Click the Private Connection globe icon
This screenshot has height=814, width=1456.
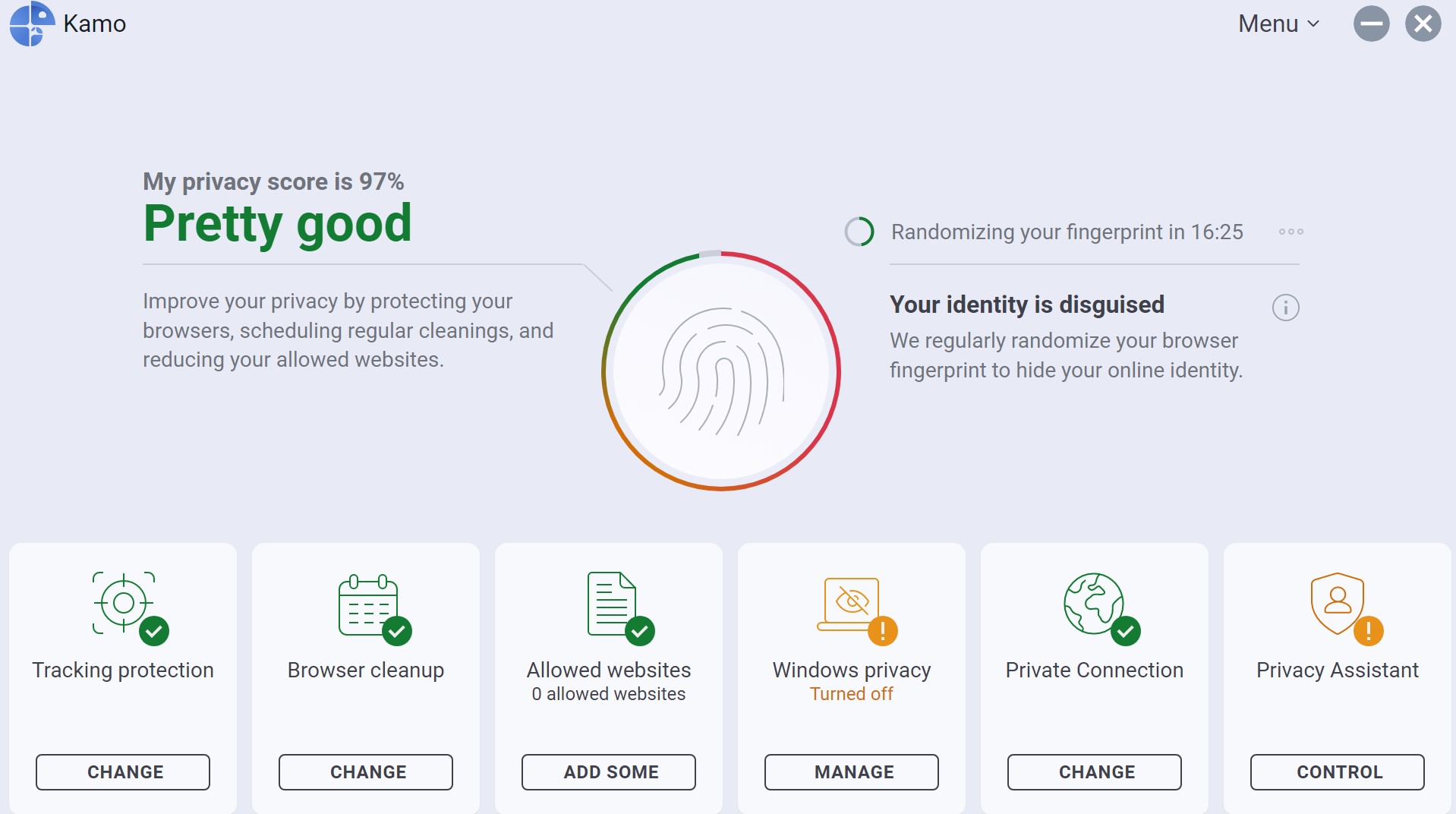tap(1094, 604)
